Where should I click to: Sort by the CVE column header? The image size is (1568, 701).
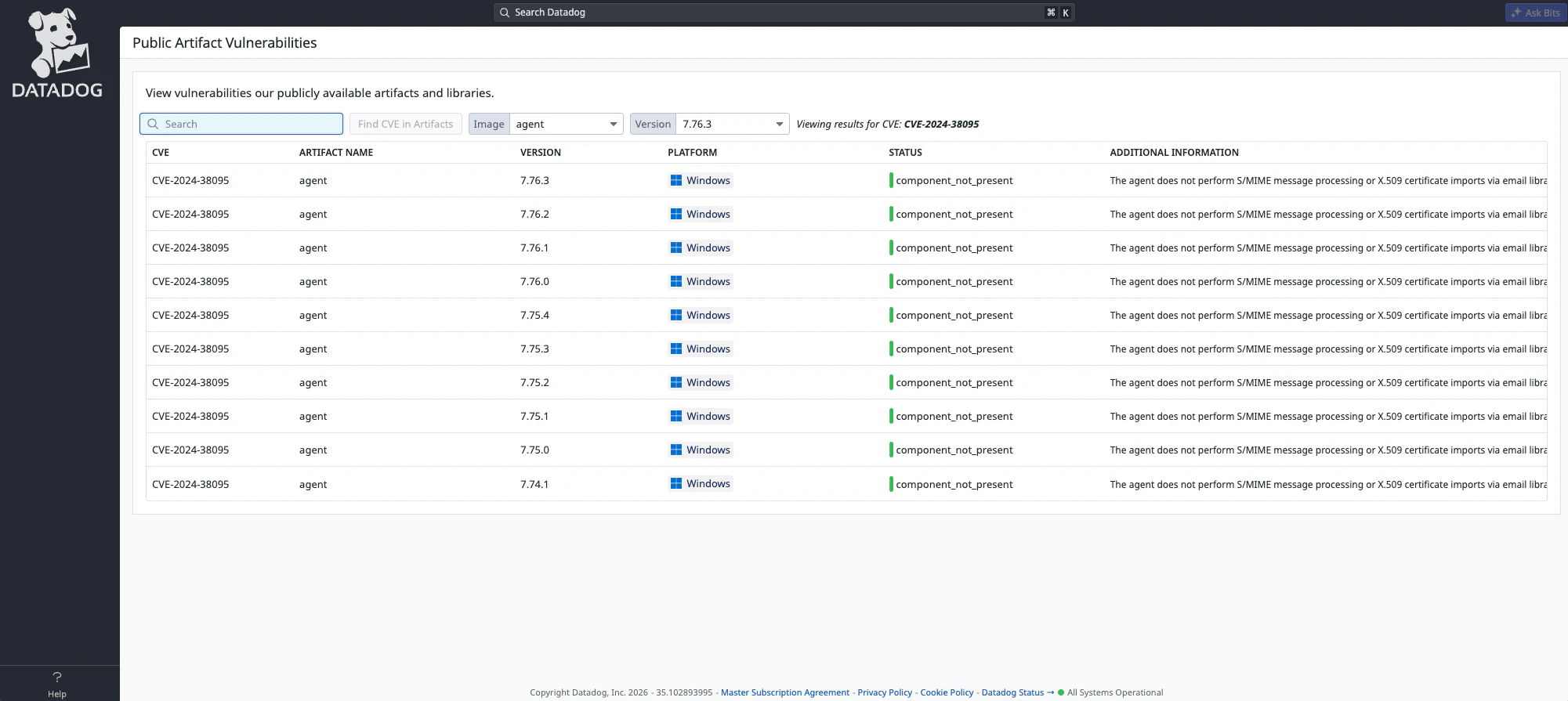[x=161, y=153]
